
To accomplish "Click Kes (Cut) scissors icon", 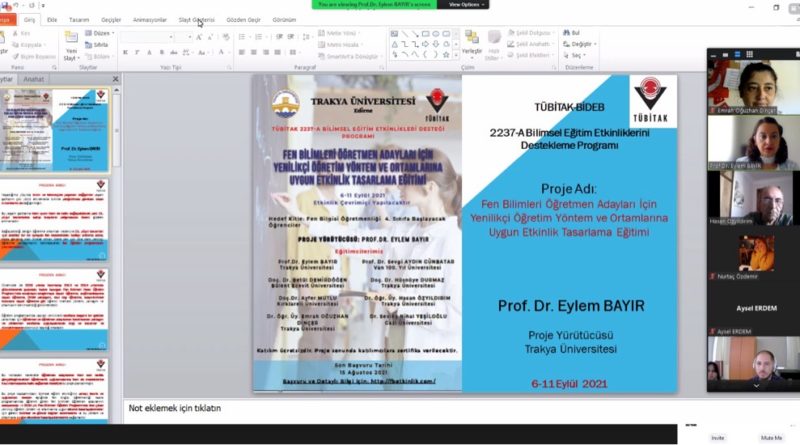I will click(x=21, y=33).
